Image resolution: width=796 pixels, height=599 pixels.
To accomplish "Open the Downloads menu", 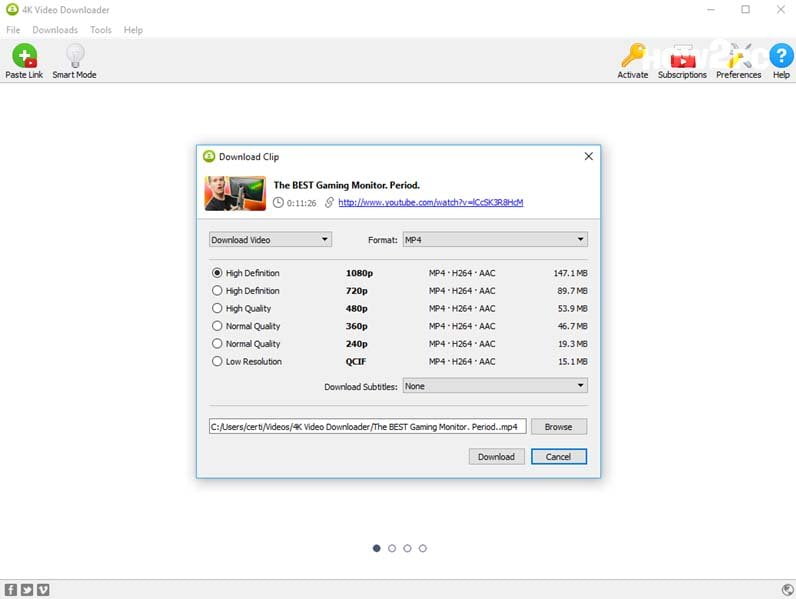I will [55, 30].
